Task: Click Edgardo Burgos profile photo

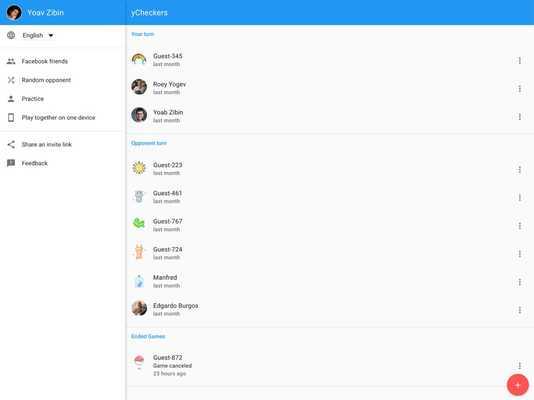Action: [x=139, y=308]
